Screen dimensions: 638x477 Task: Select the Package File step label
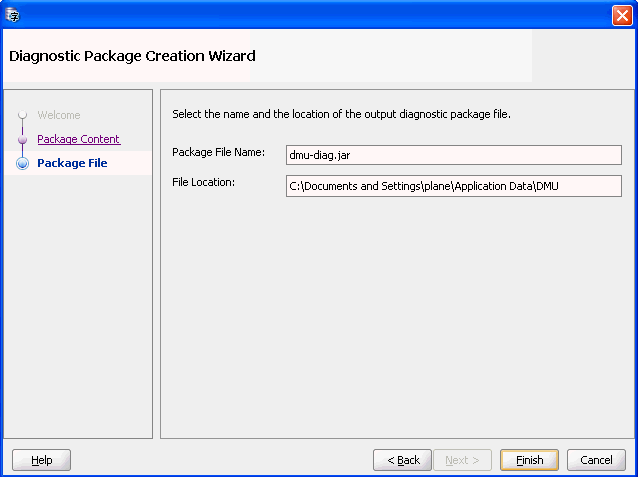click(x=72, y=163)
